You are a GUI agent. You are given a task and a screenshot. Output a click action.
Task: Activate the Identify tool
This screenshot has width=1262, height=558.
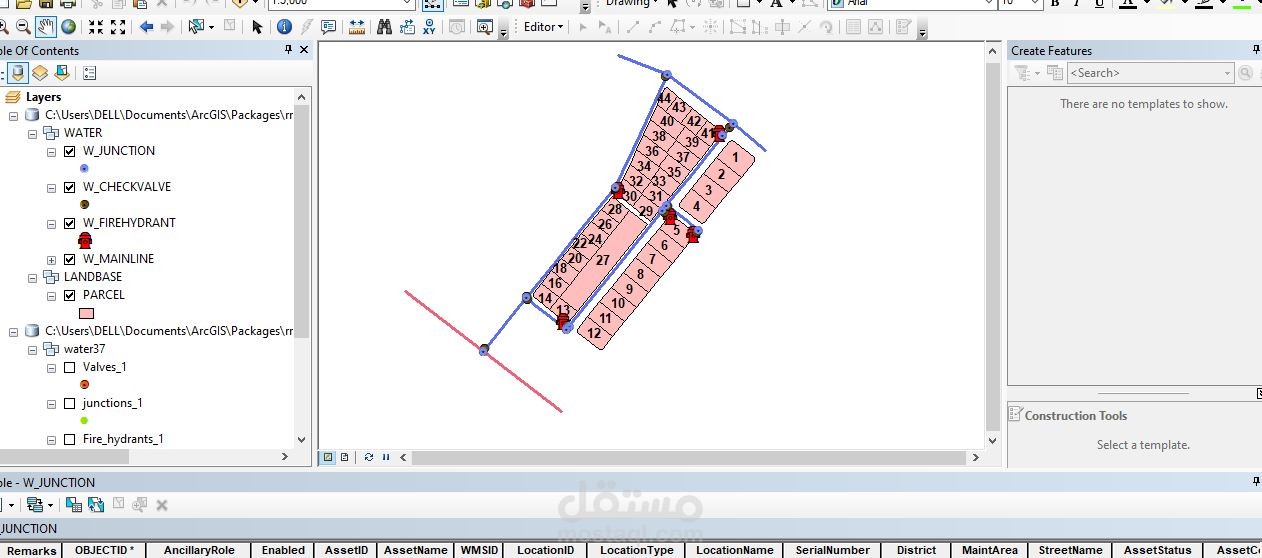click(284, 27)
